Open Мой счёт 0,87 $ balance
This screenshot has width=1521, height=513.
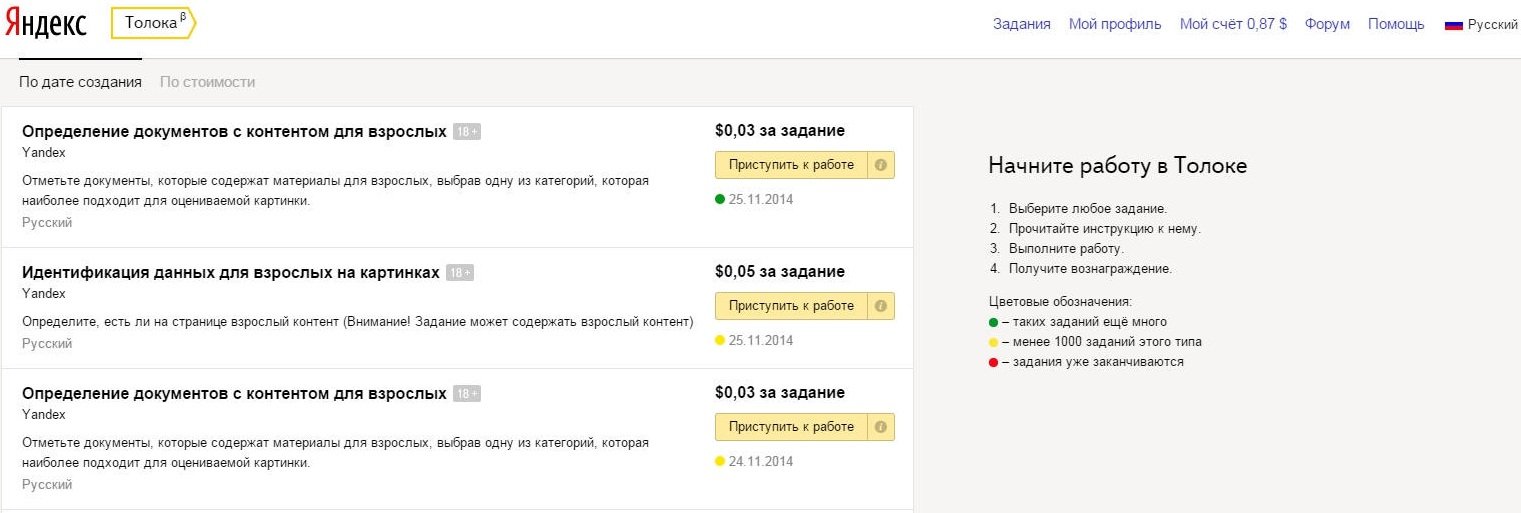tap(1233, 24)
